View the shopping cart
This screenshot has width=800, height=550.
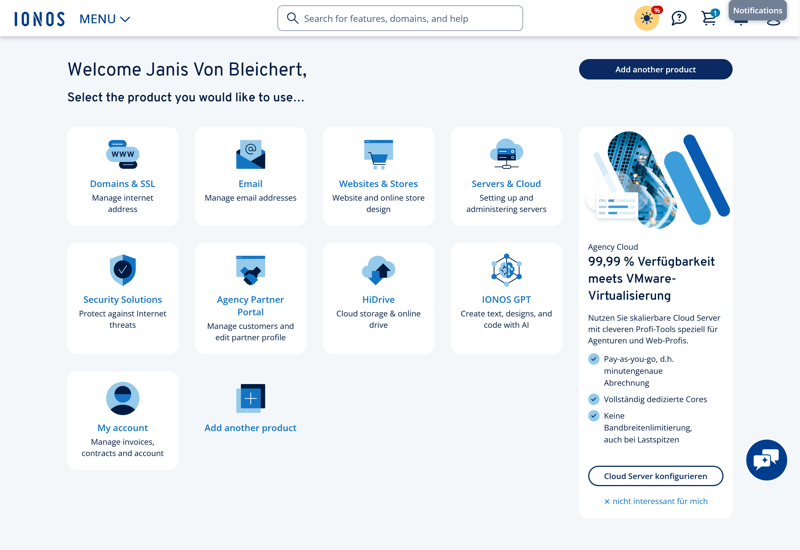709,18
